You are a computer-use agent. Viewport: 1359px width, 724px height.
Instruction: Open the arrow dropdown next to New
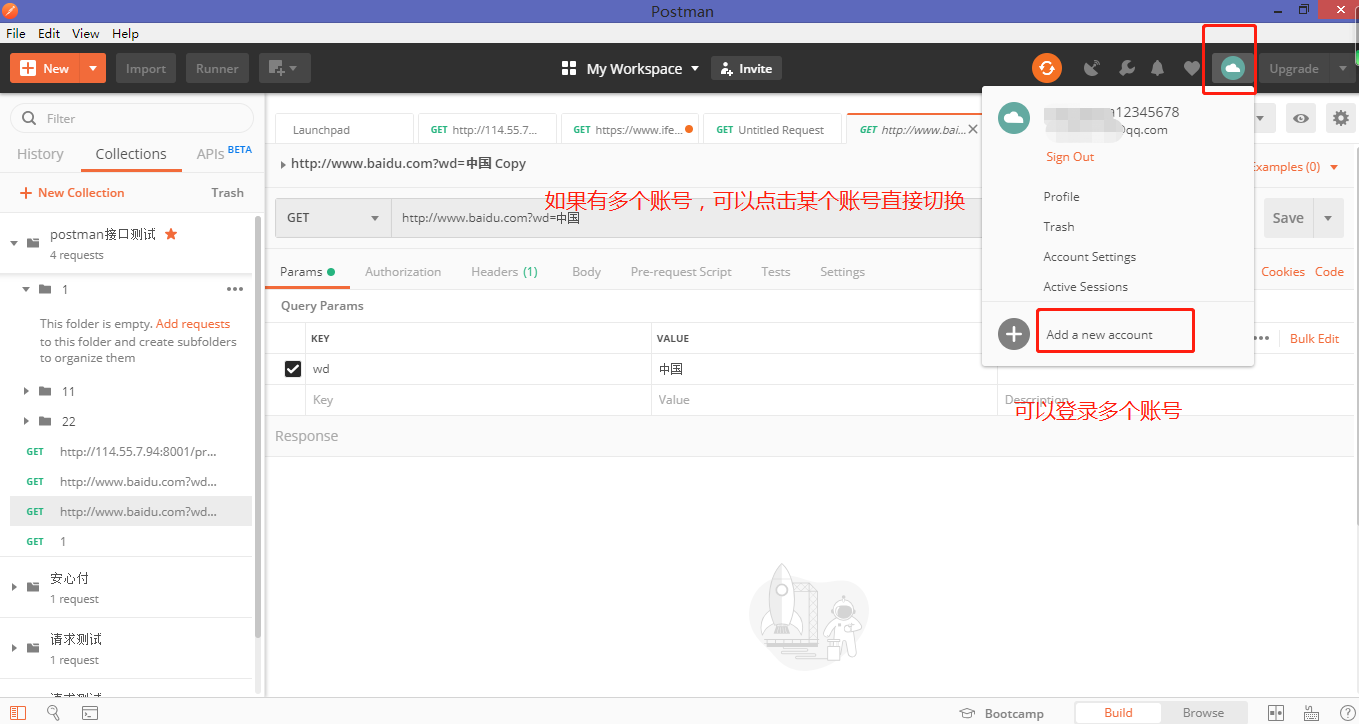tap(92, 68)
